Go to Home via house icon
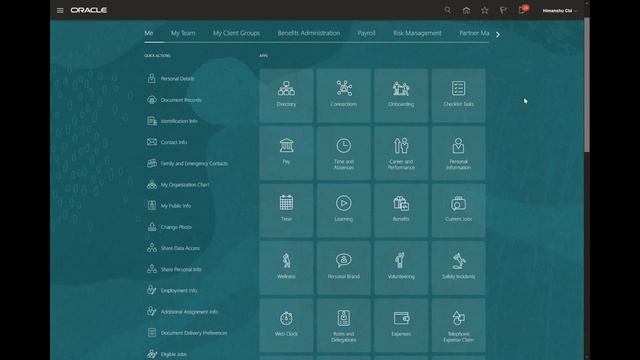Viewport: 640px width, 360px height. click(x=466, y=11)
